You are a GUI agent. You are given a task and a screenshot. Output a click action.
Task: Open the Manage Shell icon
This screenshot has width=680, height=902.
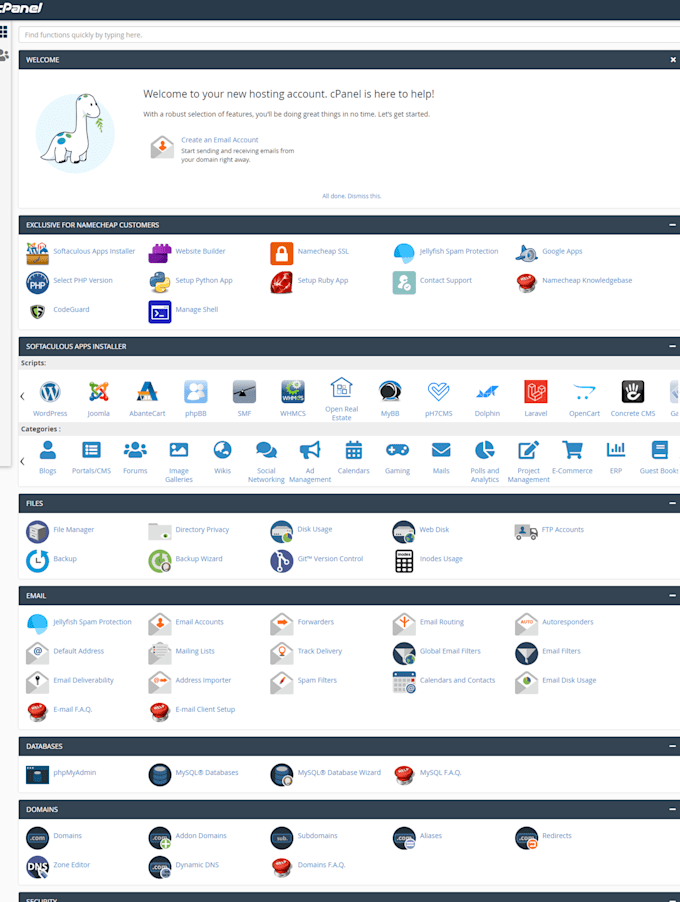pyautogui.click(x=160, y=311)
